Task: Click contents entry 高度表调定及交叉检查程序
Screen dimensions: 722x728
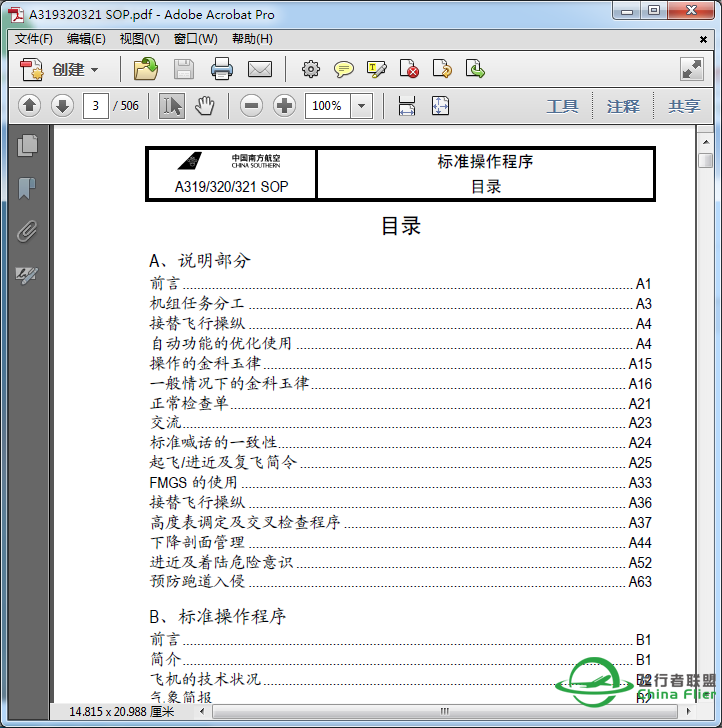Action: (245, 522)
